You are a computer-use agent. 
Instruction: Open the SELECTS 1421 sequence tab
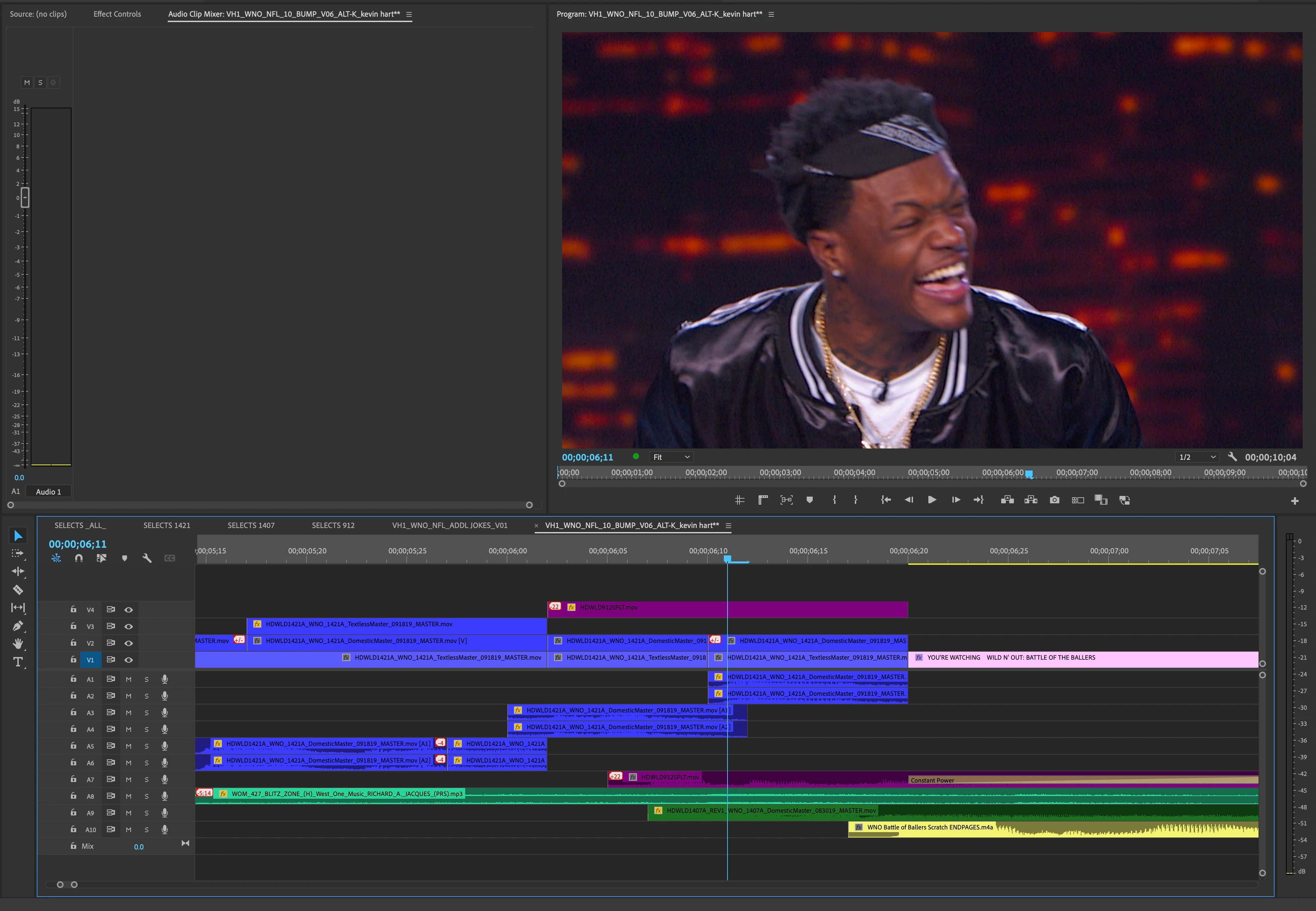point(167,525)
